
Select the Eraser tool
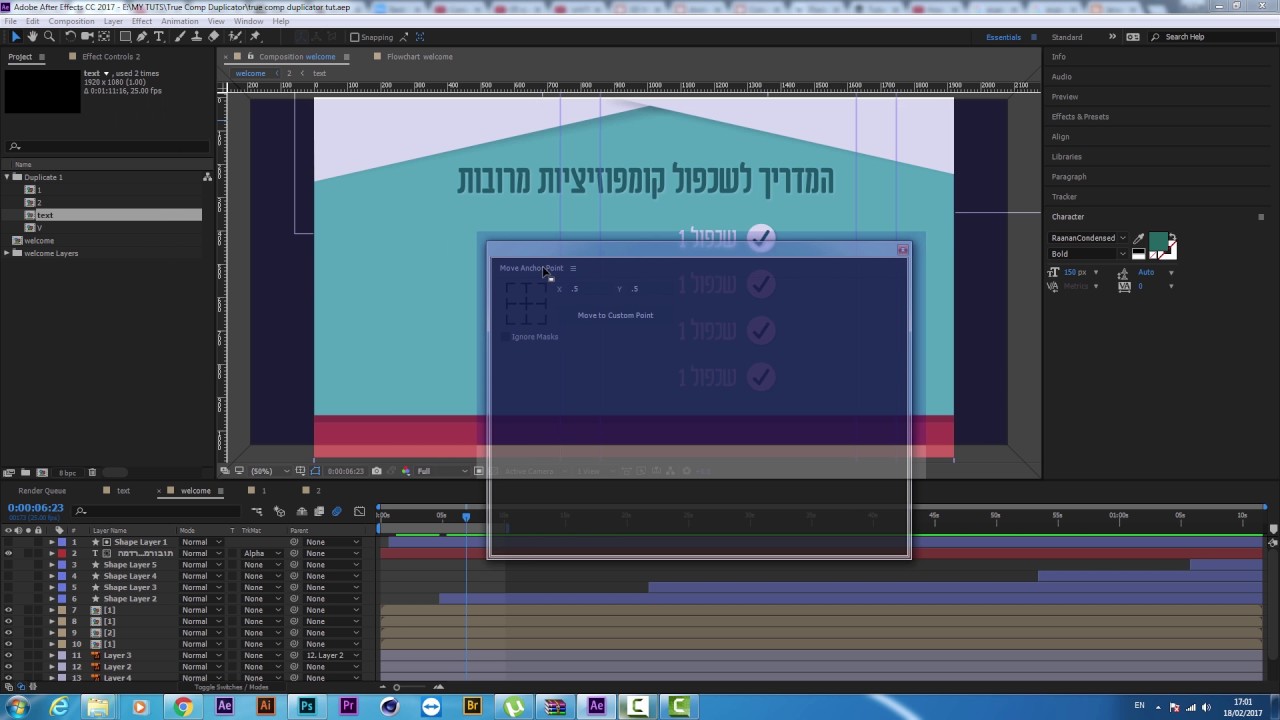213,36
